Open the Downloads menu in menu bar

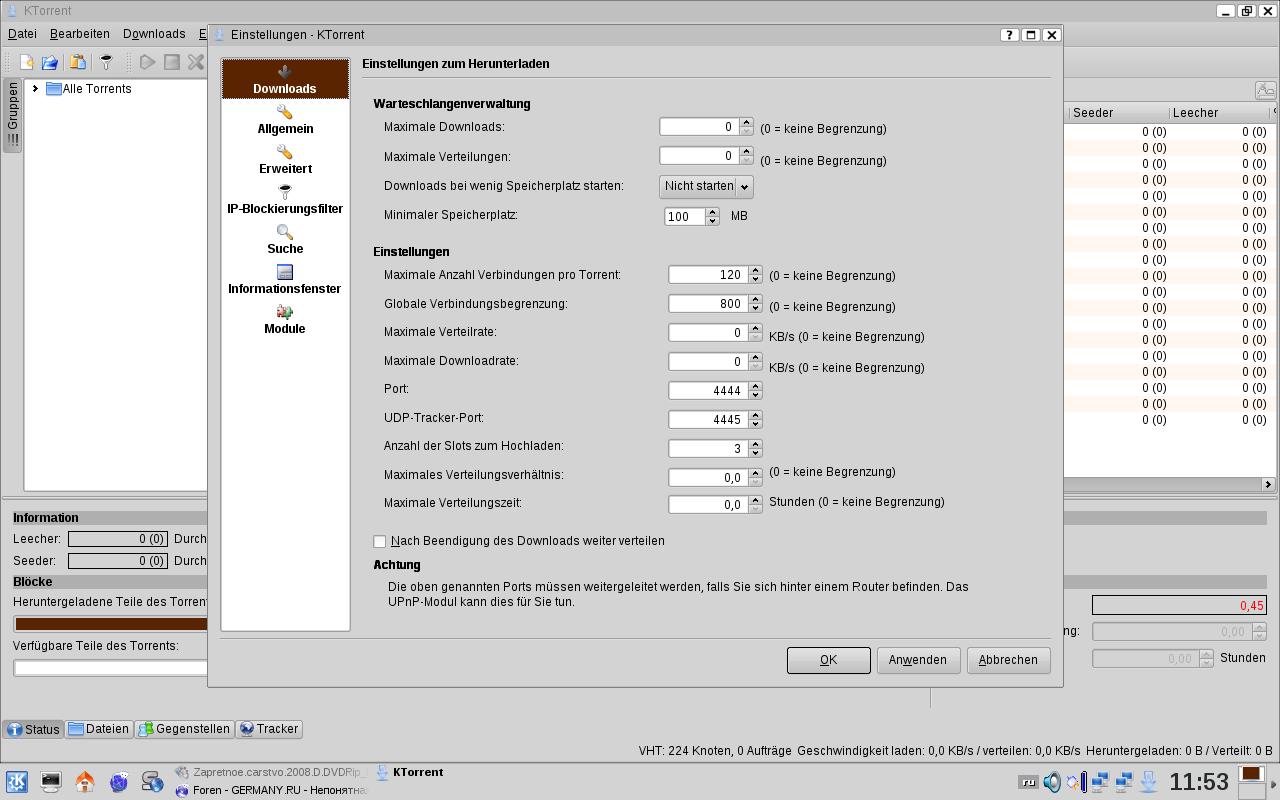tap(154, 34)
